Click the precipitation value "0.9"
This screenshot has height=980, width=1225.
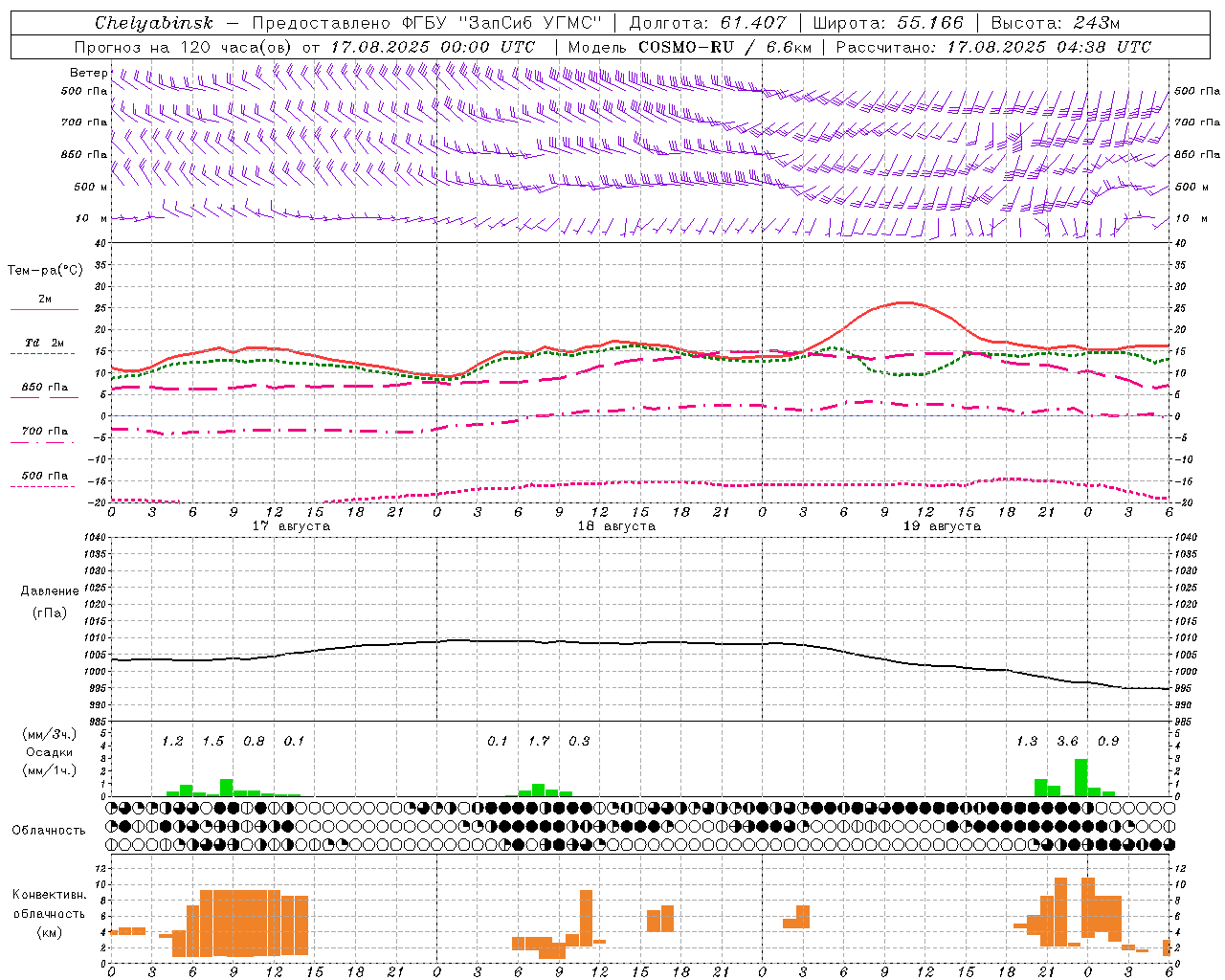tap(1108, 741)
